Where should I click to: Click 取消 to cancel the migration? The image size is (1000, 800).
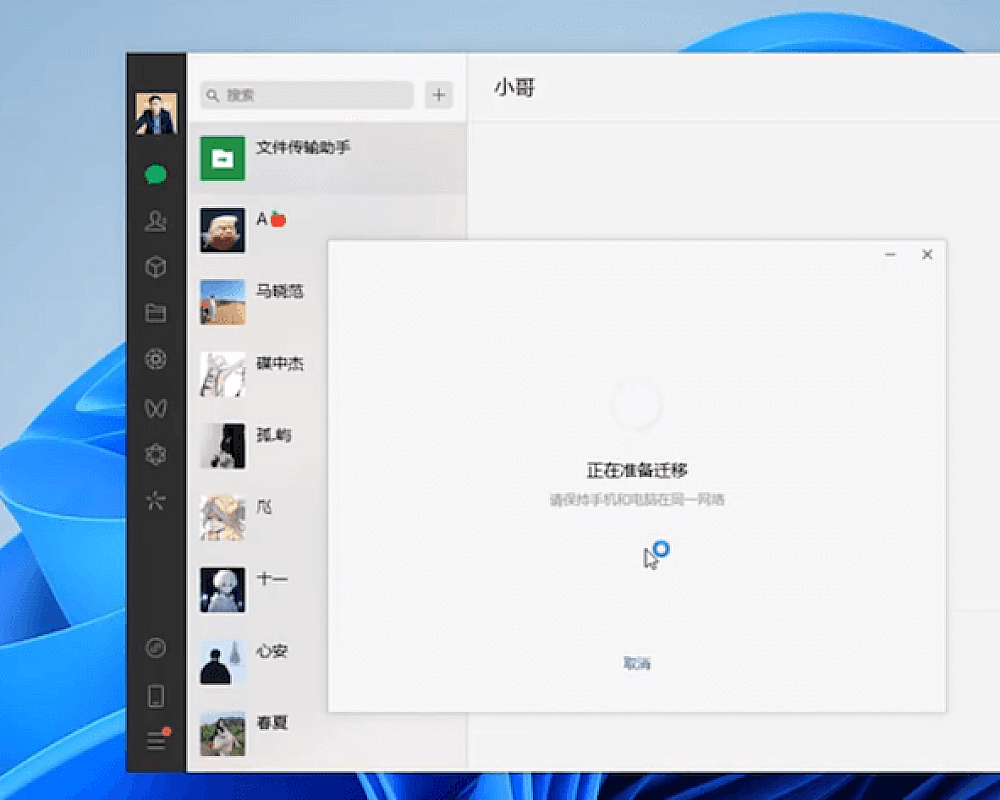pos(637,663)
